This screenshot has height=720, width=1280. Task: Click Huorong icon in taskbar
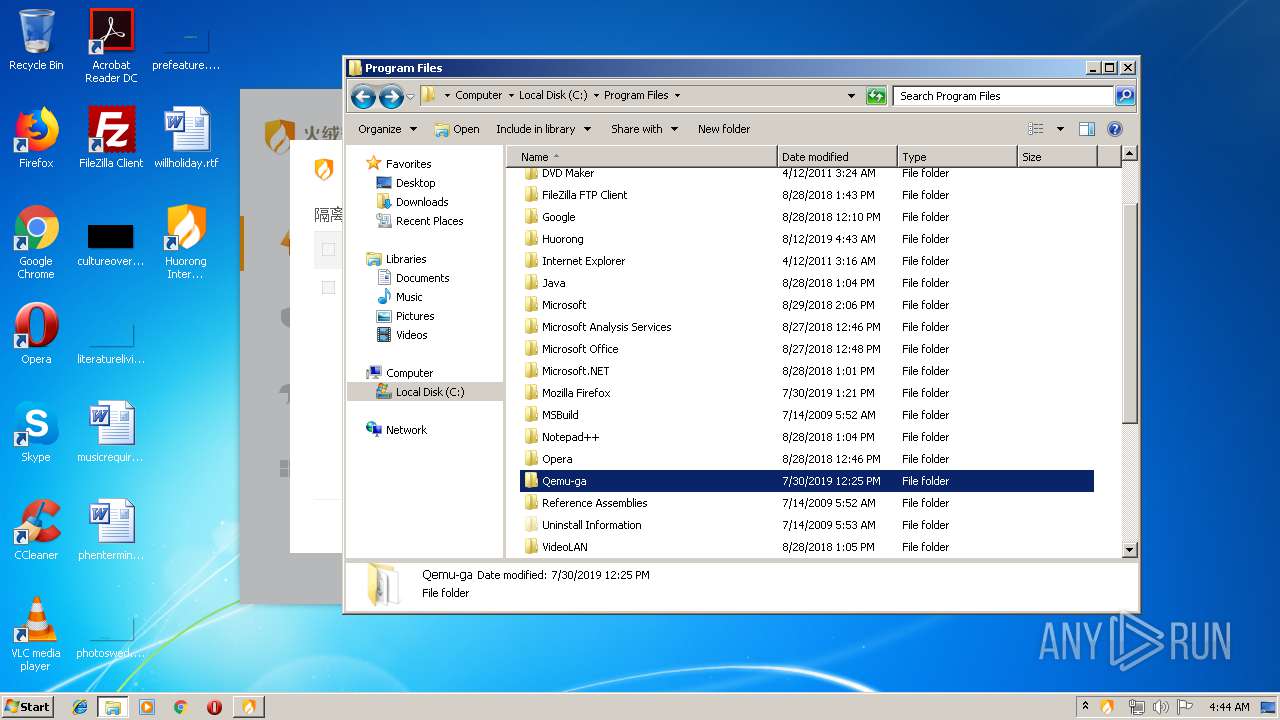pyautogui.click(x=248, y=706)
